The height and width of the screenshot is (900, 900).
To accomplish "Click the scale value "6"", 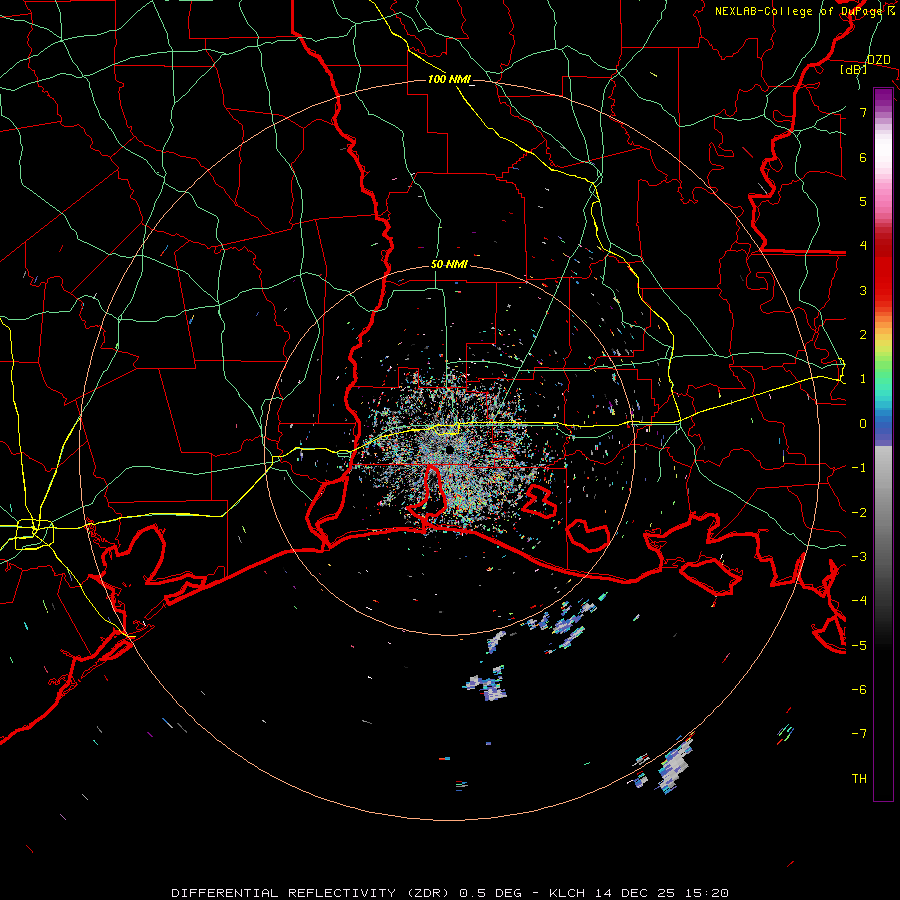I will [x=863, y=157].
